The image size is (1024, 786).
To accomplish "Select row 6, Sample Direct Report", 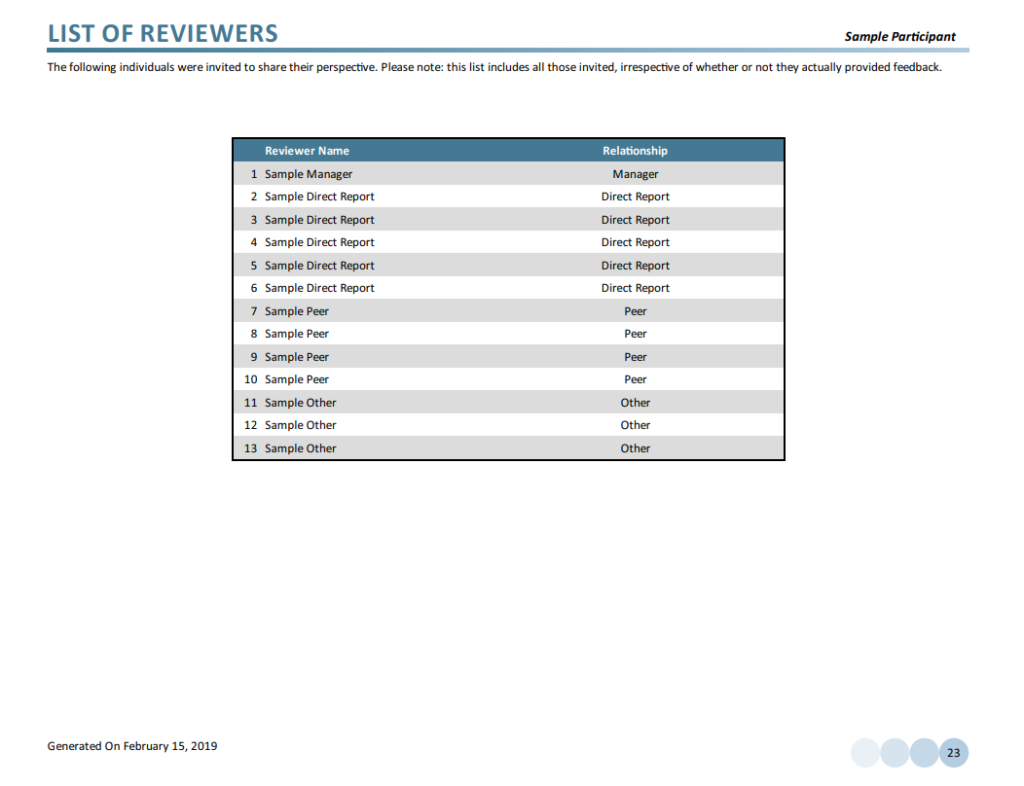I will pos(318,288).
